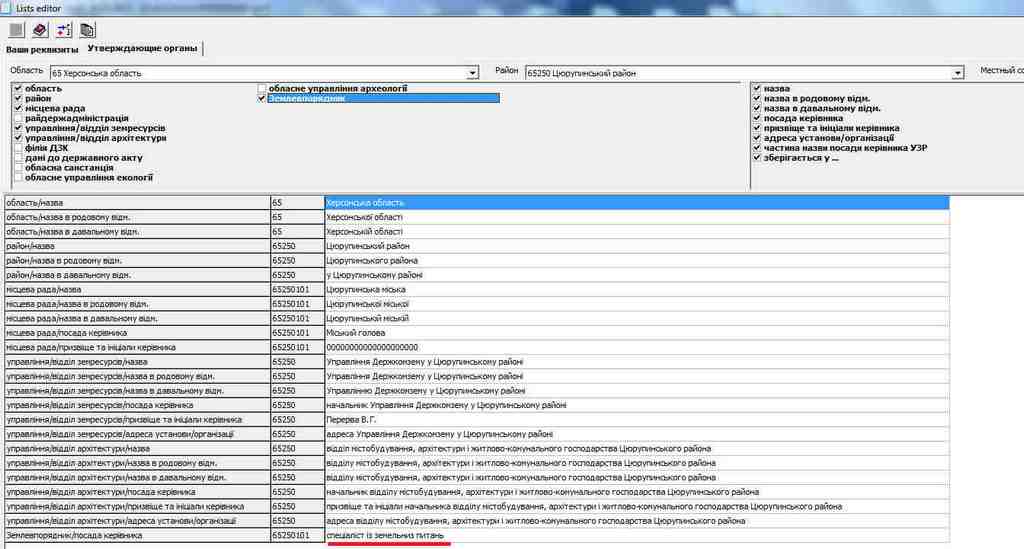Screen dimensions: 1024x549
Task: Toggle управління/відділ архітектури checkbox
Action: tap(18, 138)
